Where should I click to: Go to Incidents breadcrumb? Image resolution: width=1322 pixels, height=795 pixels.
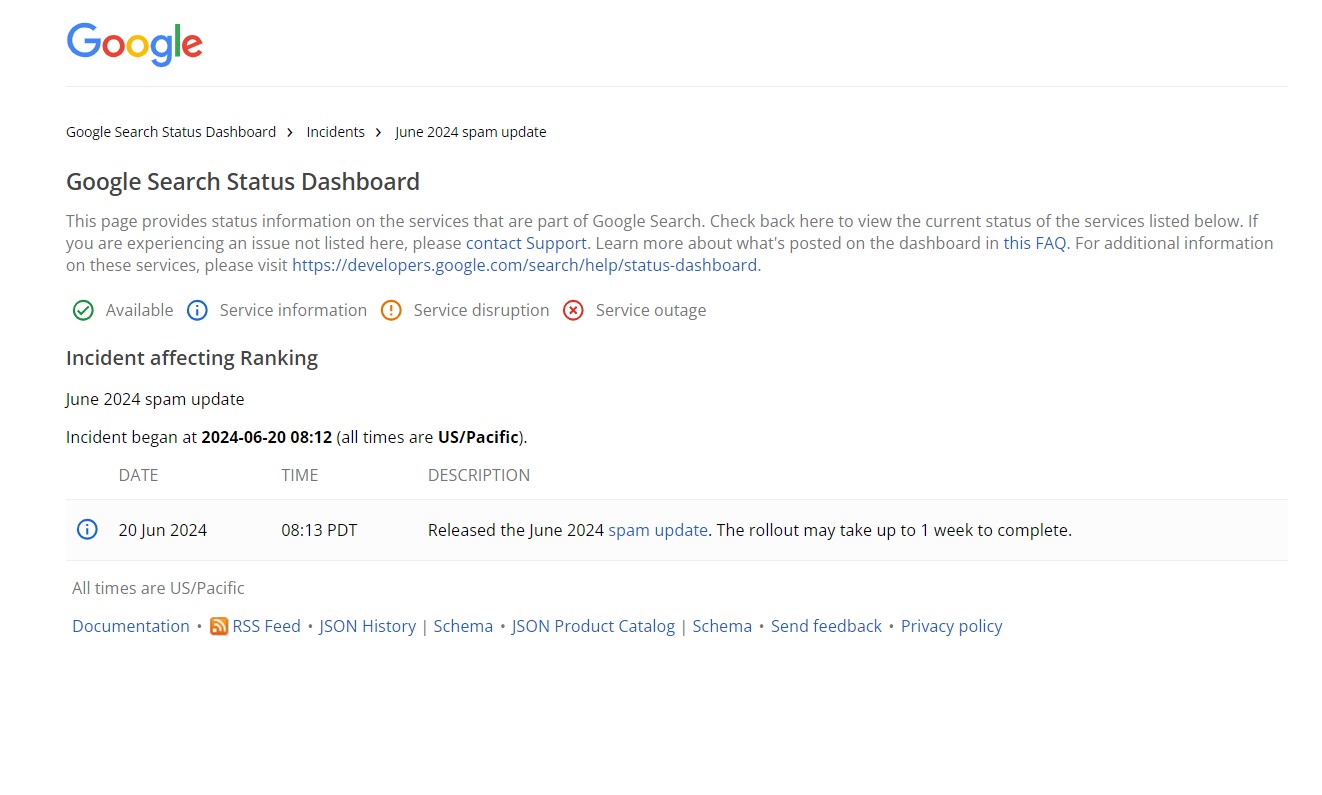click(x=335, y=132)
